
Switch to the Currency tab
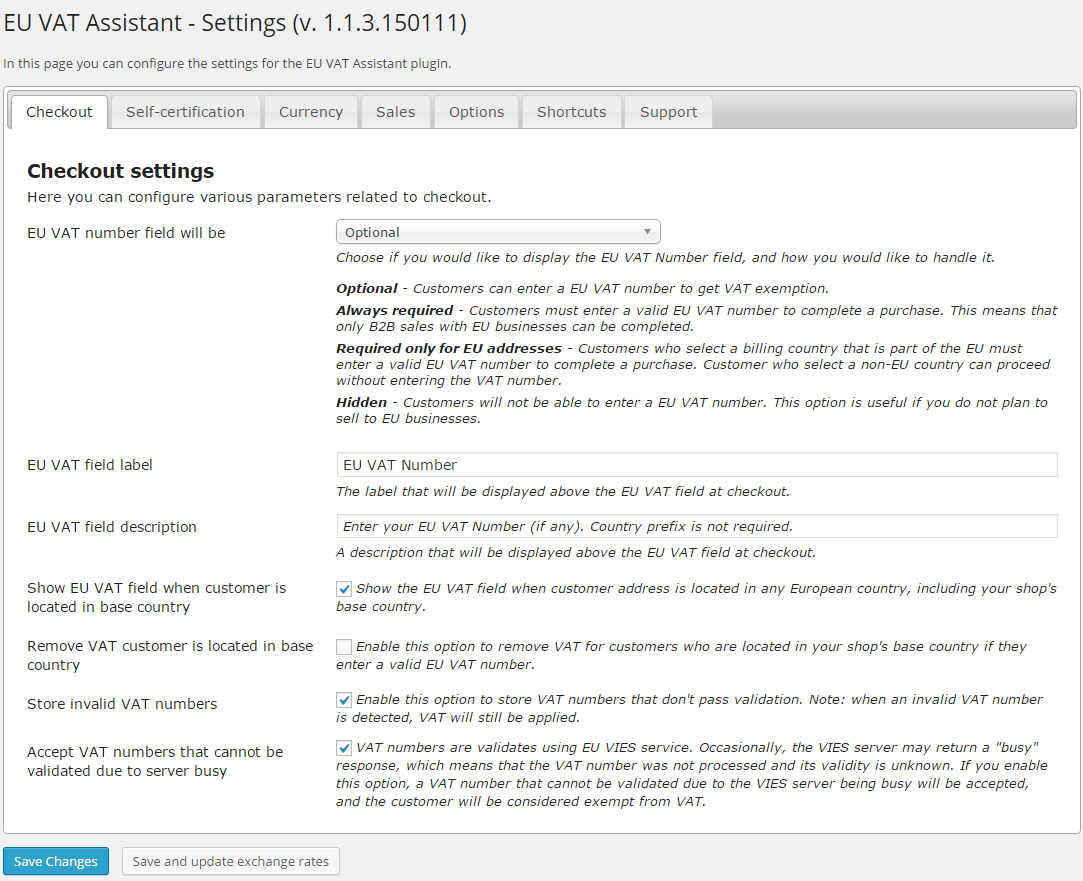click(x=310, y=112)
